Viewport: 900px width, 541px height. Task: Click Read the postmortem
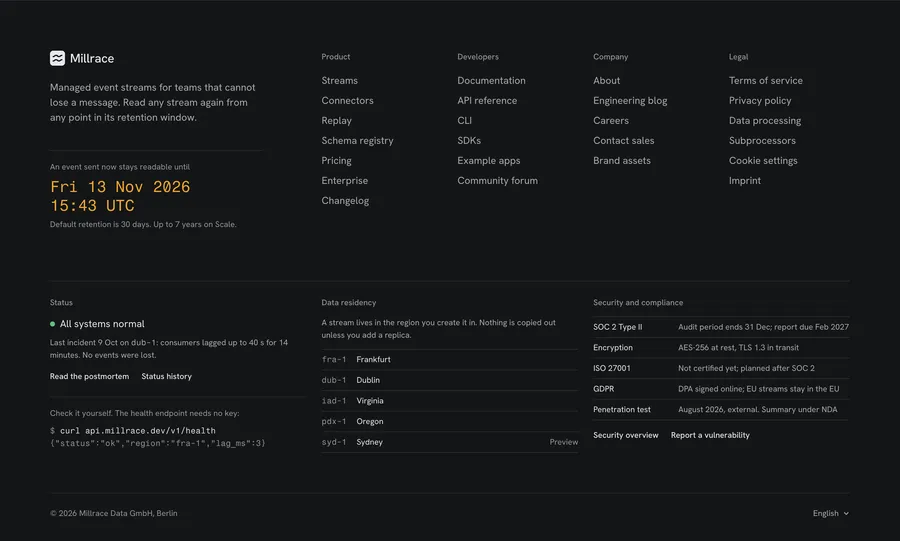pyautogui.click(x=89, y=376)
